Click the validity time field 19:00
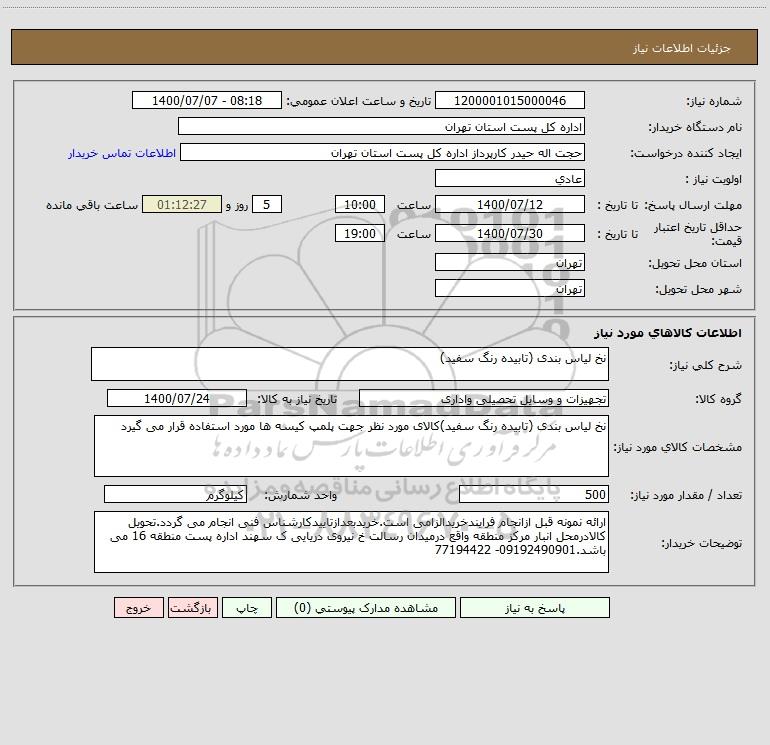 359,233
